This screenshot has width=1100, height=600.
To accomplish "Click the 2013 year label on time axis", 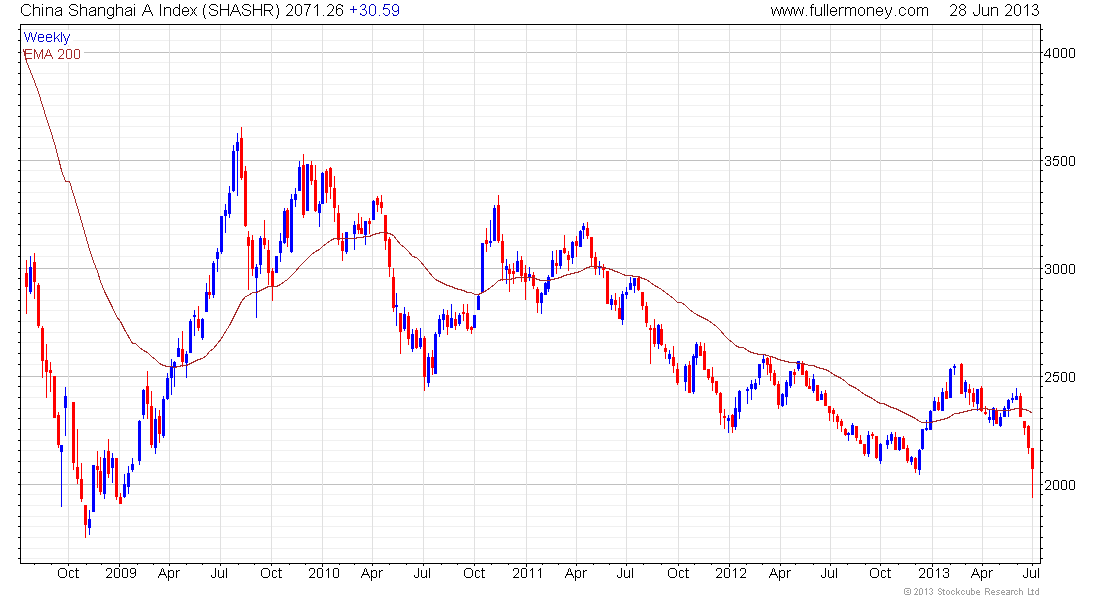I will point(934,573).
